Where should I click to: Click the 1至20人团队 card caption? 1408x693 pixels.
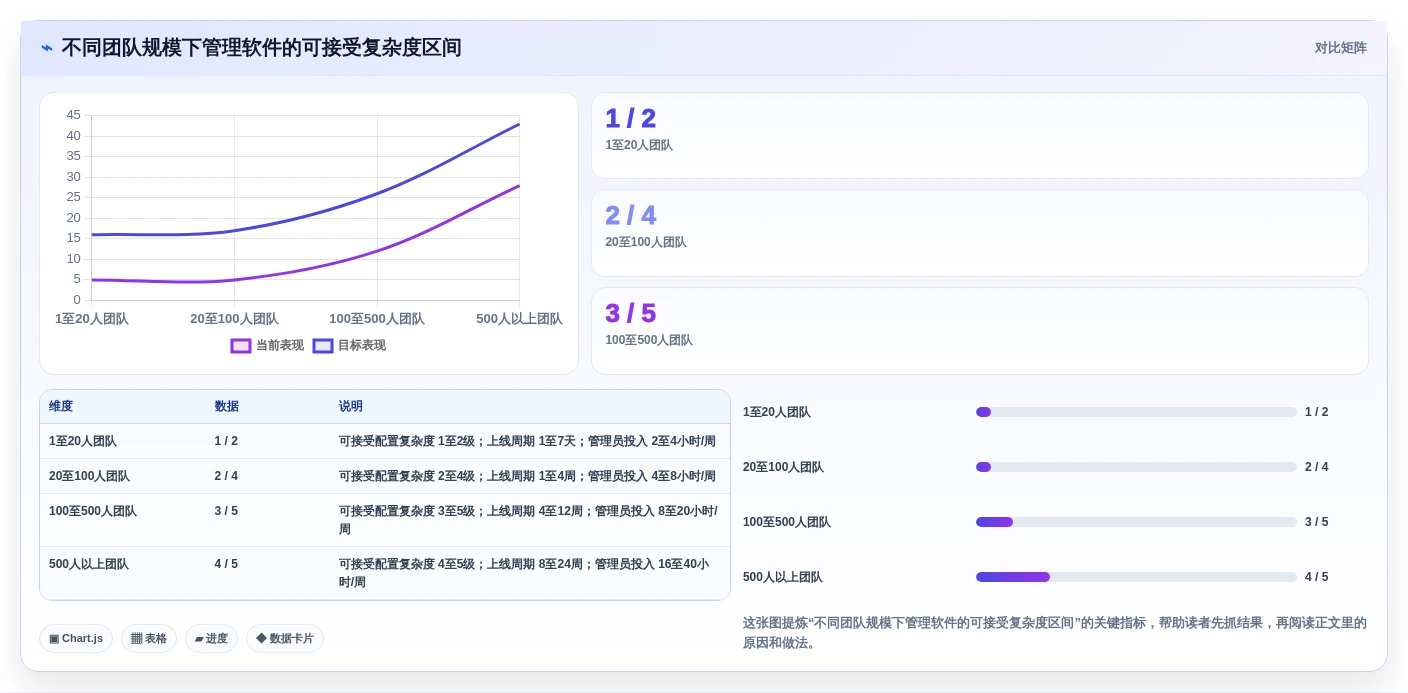tap(639, 145)
